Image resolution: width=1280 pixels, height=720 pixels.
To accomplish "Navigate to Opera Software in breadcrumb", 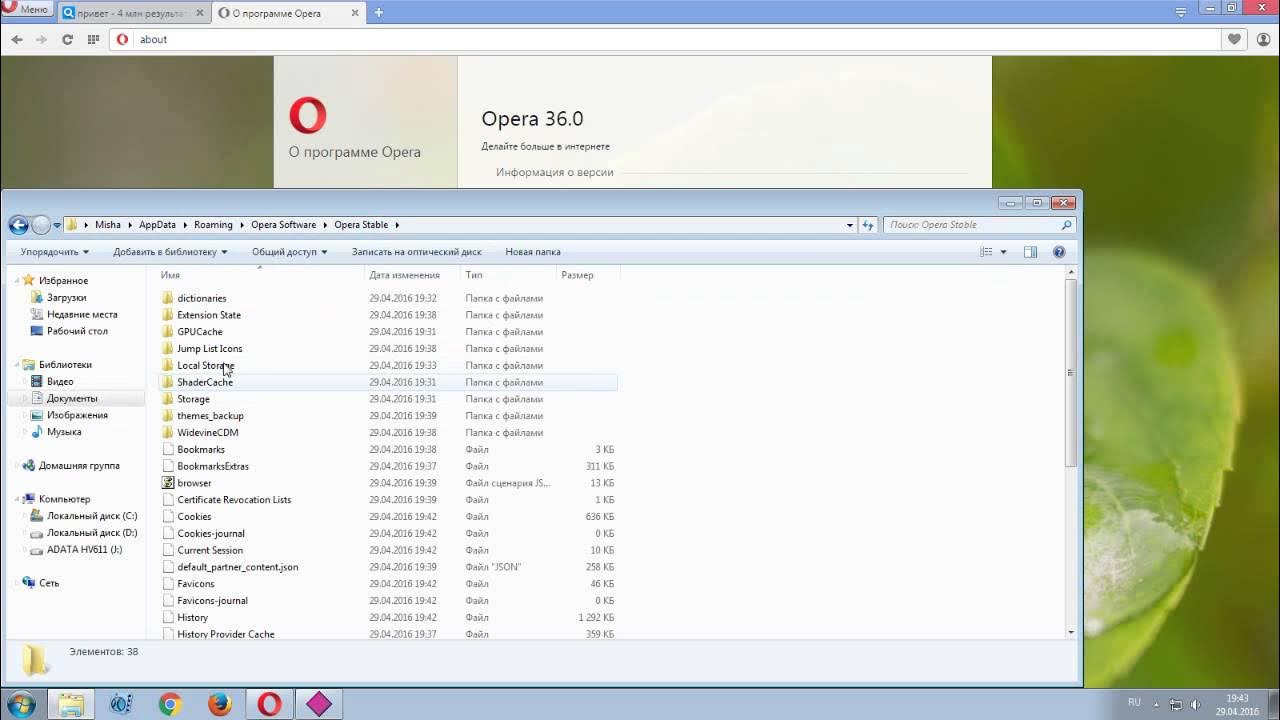I will point(283,225).
